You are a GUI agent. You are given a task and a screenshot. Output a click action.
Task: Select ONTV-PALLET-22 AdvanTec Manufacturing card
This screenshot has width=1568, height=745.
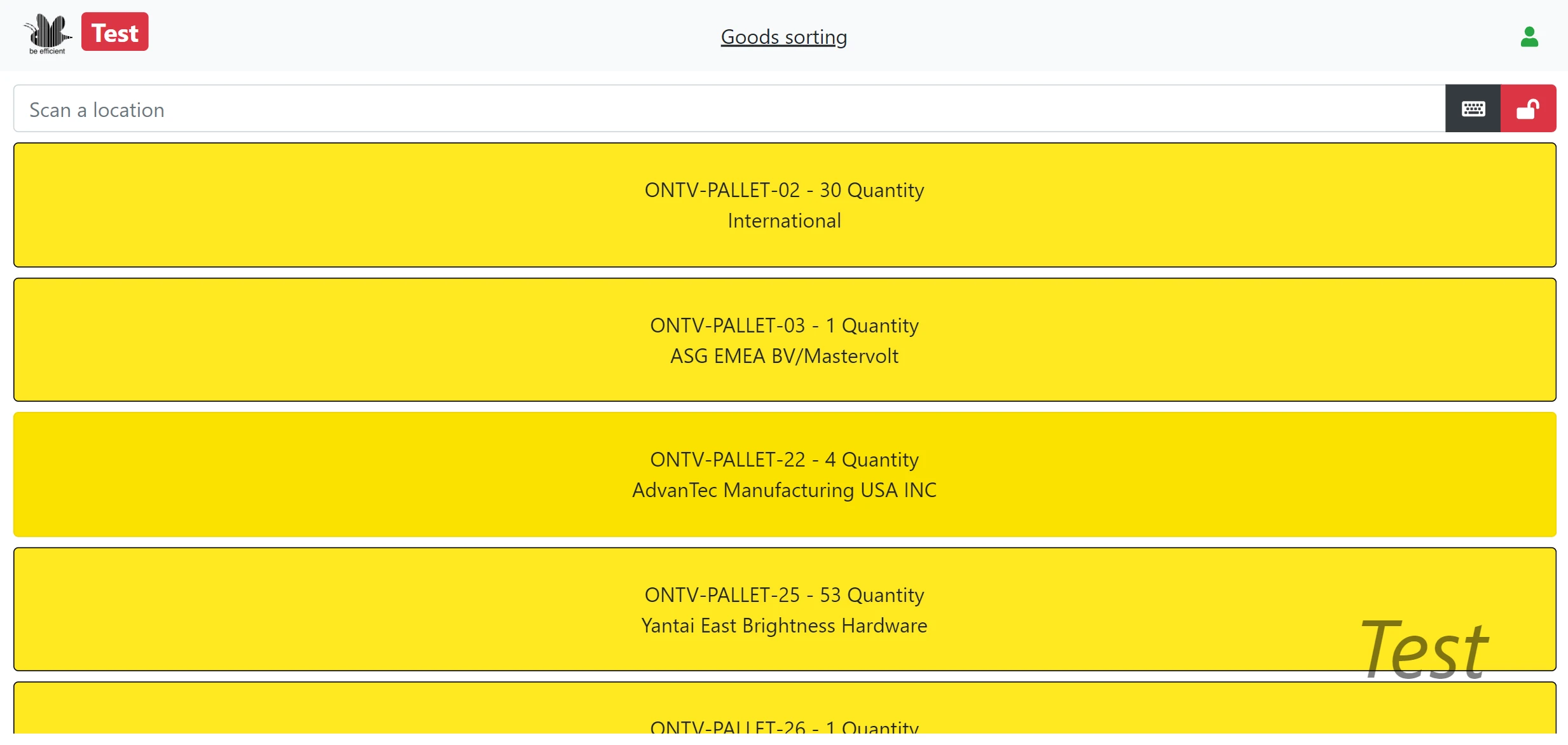785,475
